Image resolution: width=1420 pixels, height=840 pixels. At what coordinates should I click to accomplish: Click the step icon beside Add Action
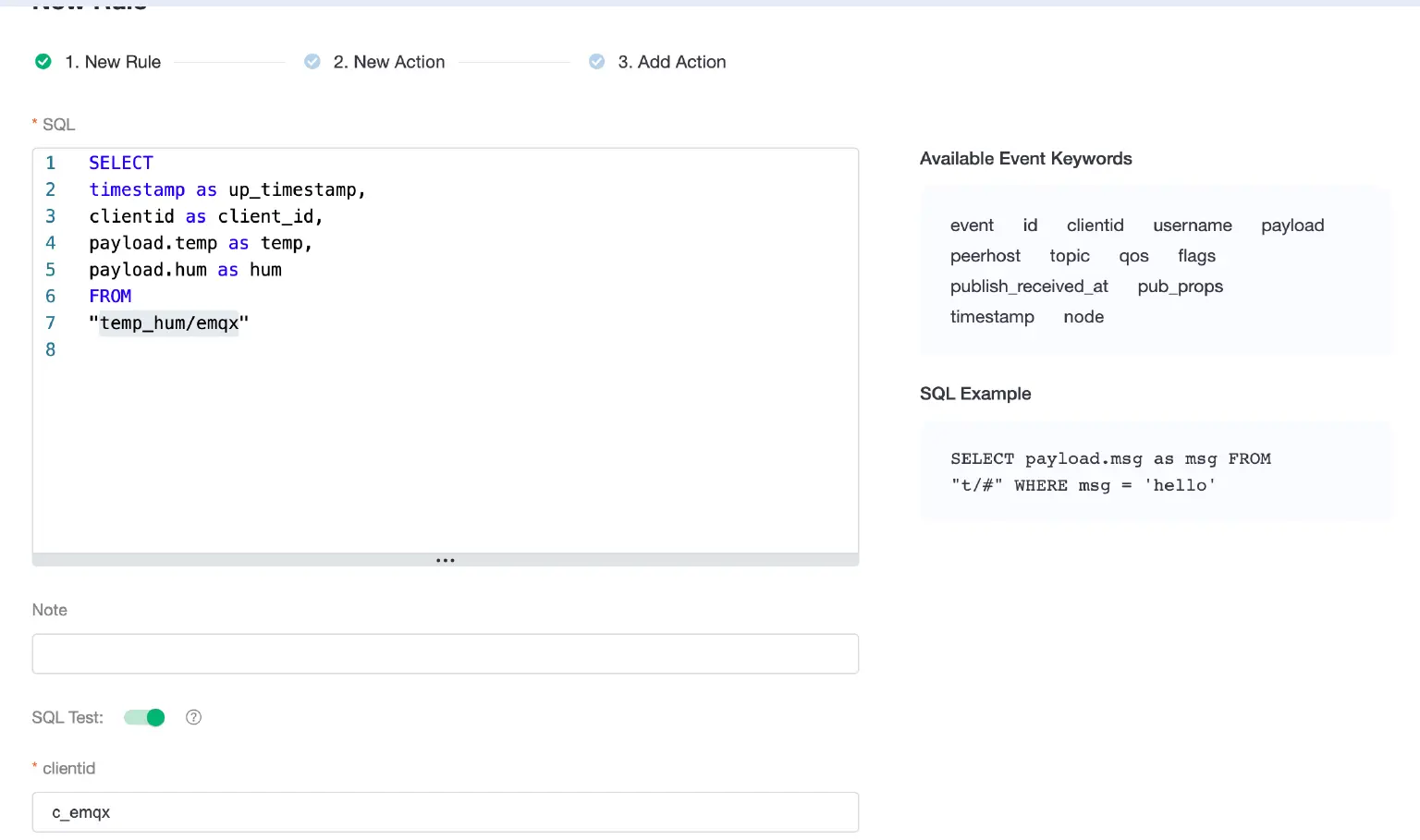point(597,62)
